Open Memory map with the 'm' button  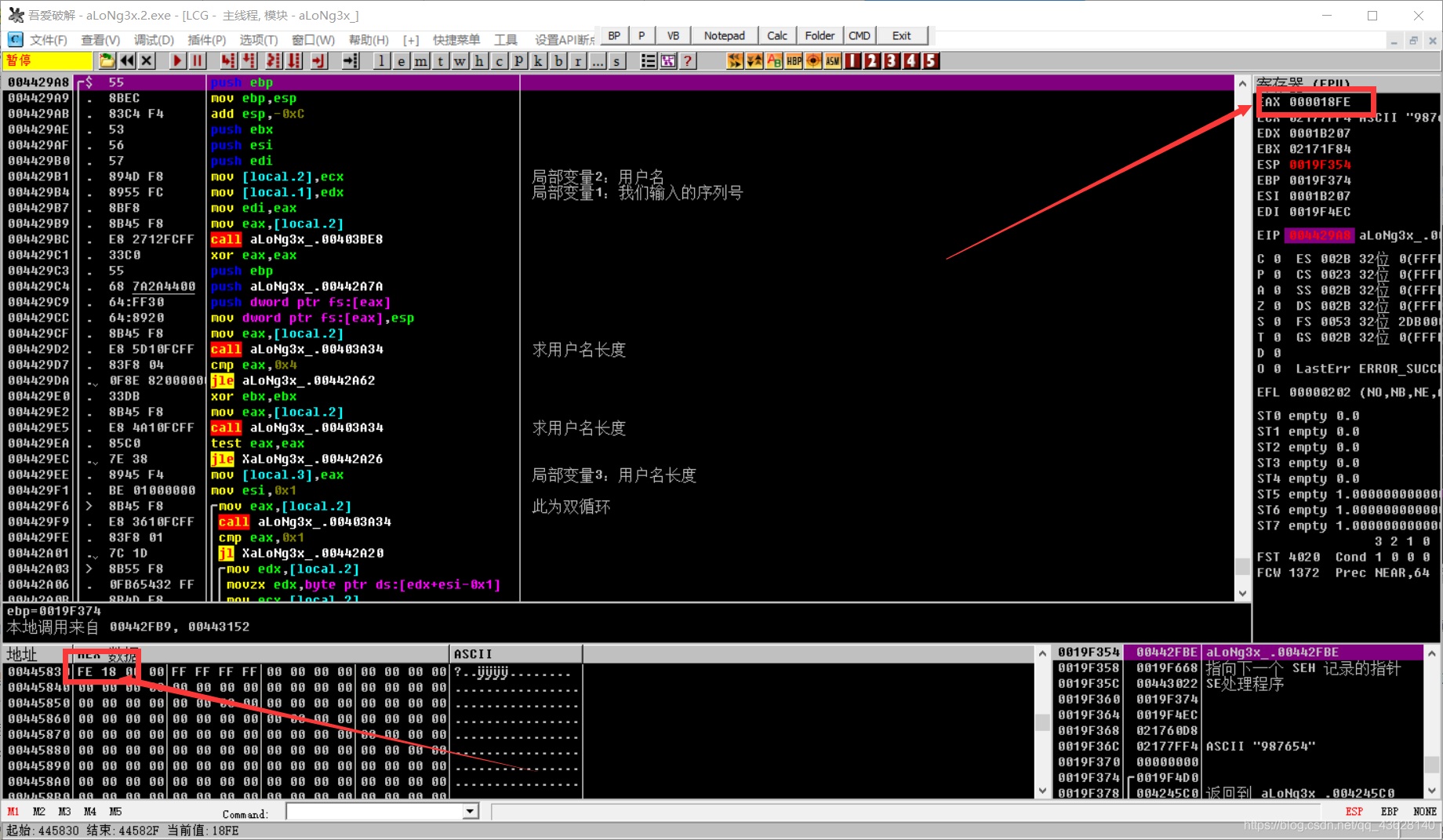pyautogui.click(x=420, y=61)
